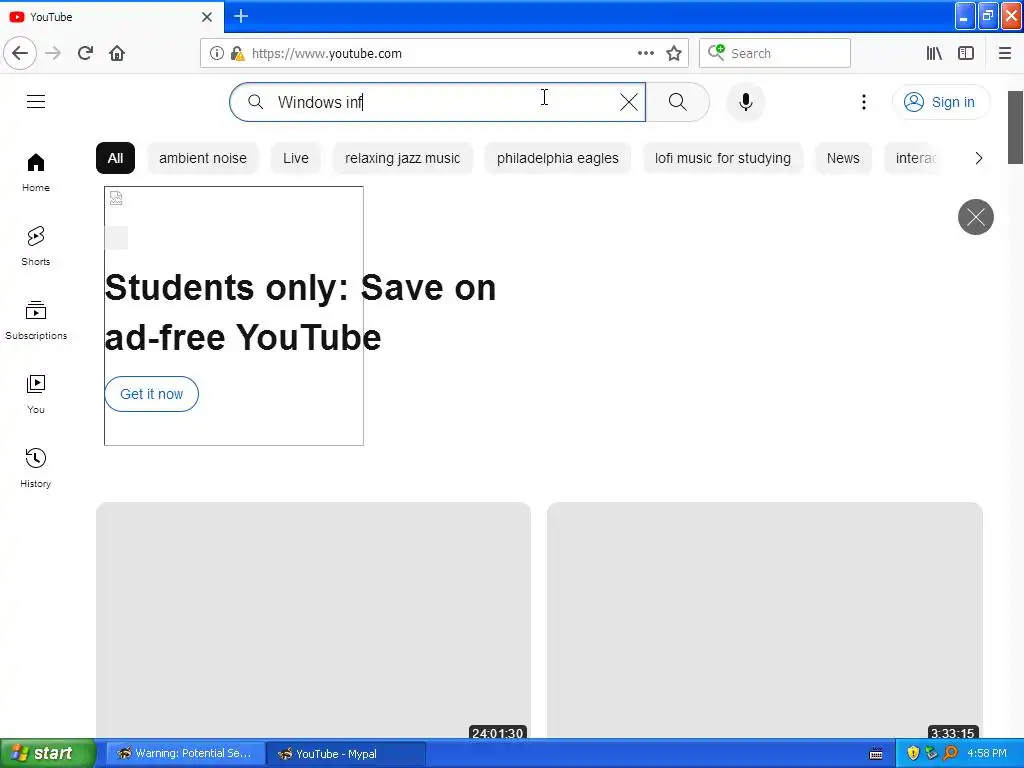The image size is (1024, 768).
Task: Open the browser home page
Action: coord(117,53)
